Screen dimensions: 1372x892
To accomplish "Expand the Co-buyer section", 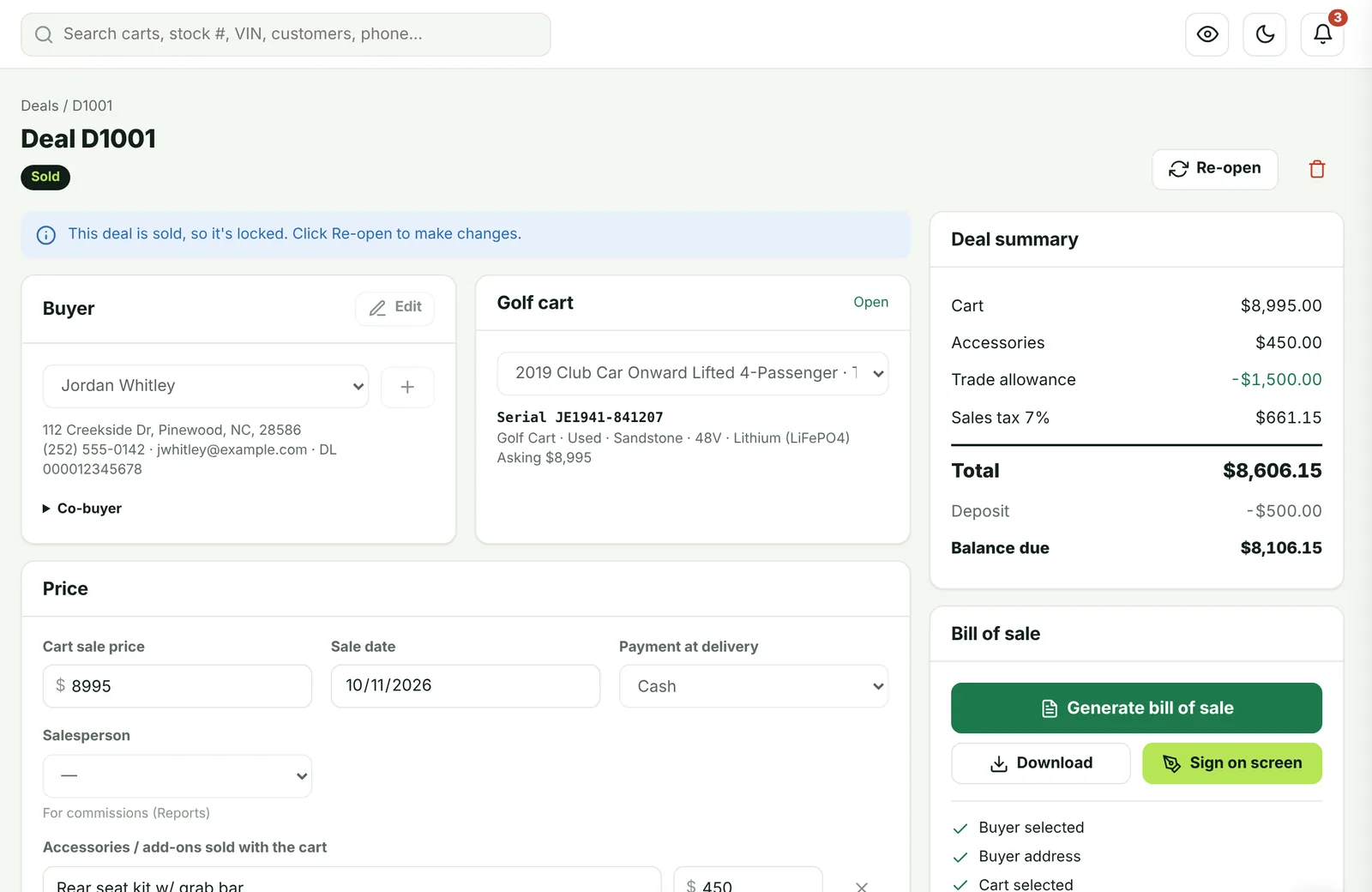I will coord(82,509).
